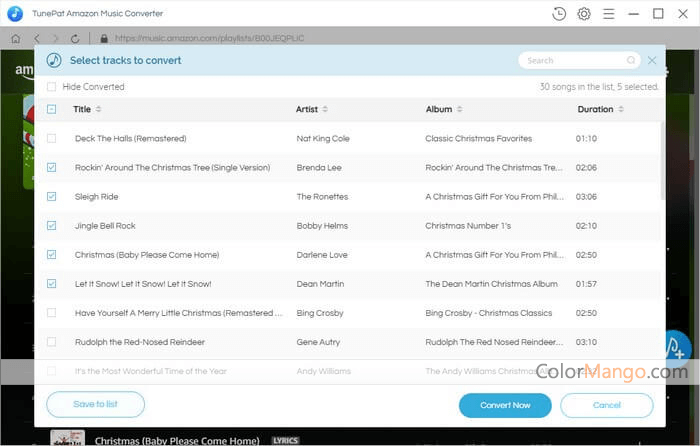
Task: Go to browser home icon
Action: coord(15,38)
